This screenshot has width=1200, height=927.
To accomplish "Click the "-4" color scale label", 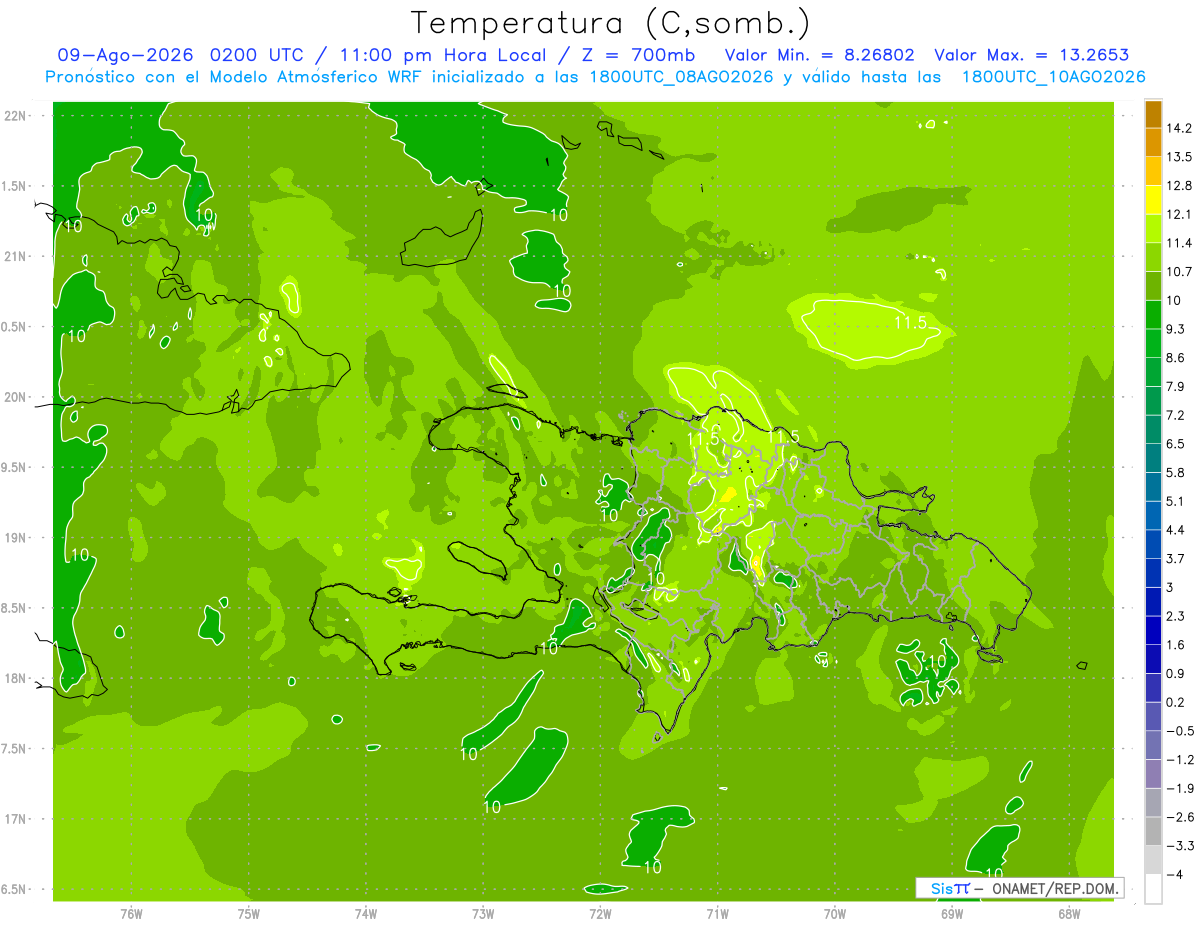I will pyautogui.click(x=1175, y=874).
